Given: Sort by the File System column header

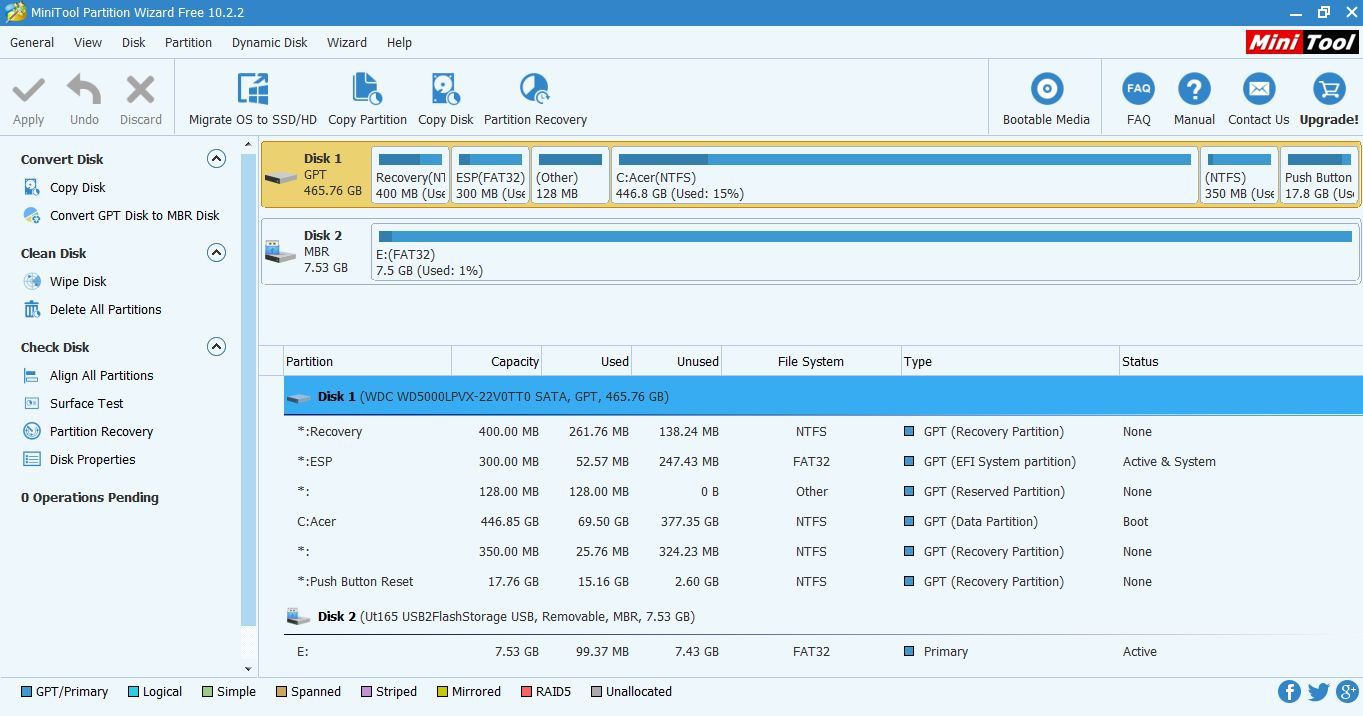Looking at the screenshot, I should click(x=811, y=361).
